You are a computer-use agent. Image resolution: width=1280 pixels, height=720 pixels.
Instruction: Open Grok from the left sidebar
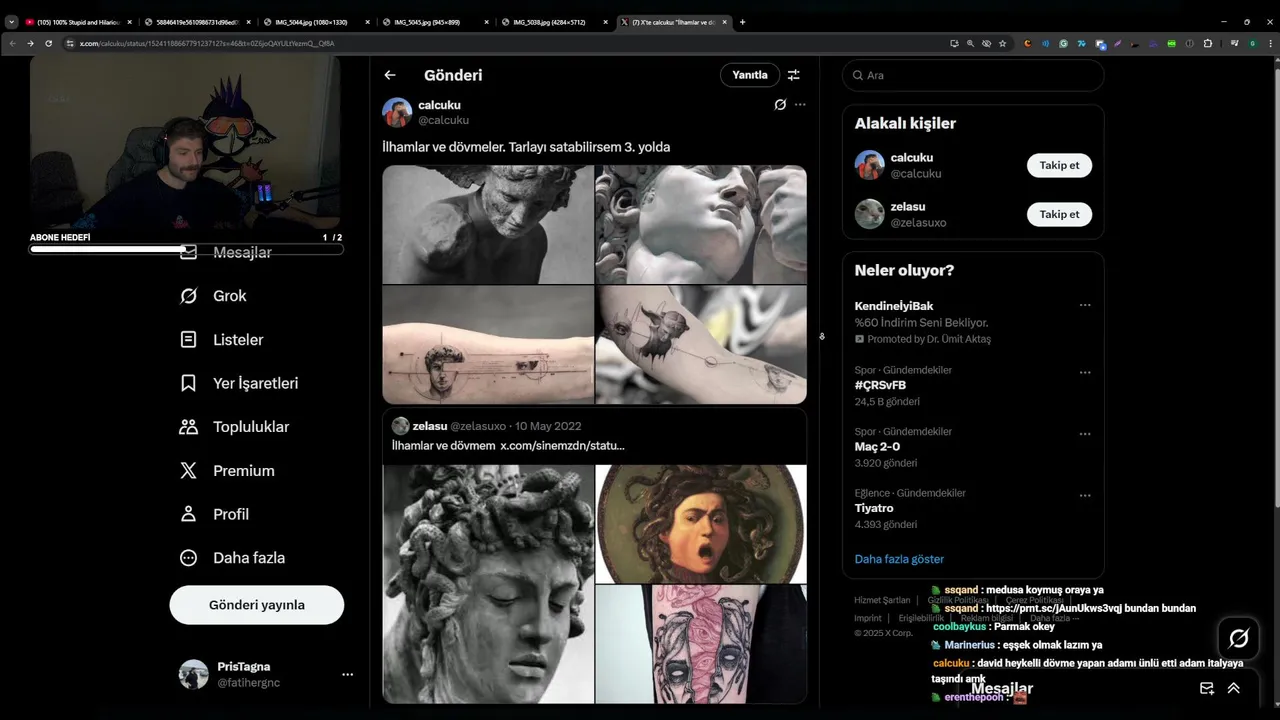(212, 296)
